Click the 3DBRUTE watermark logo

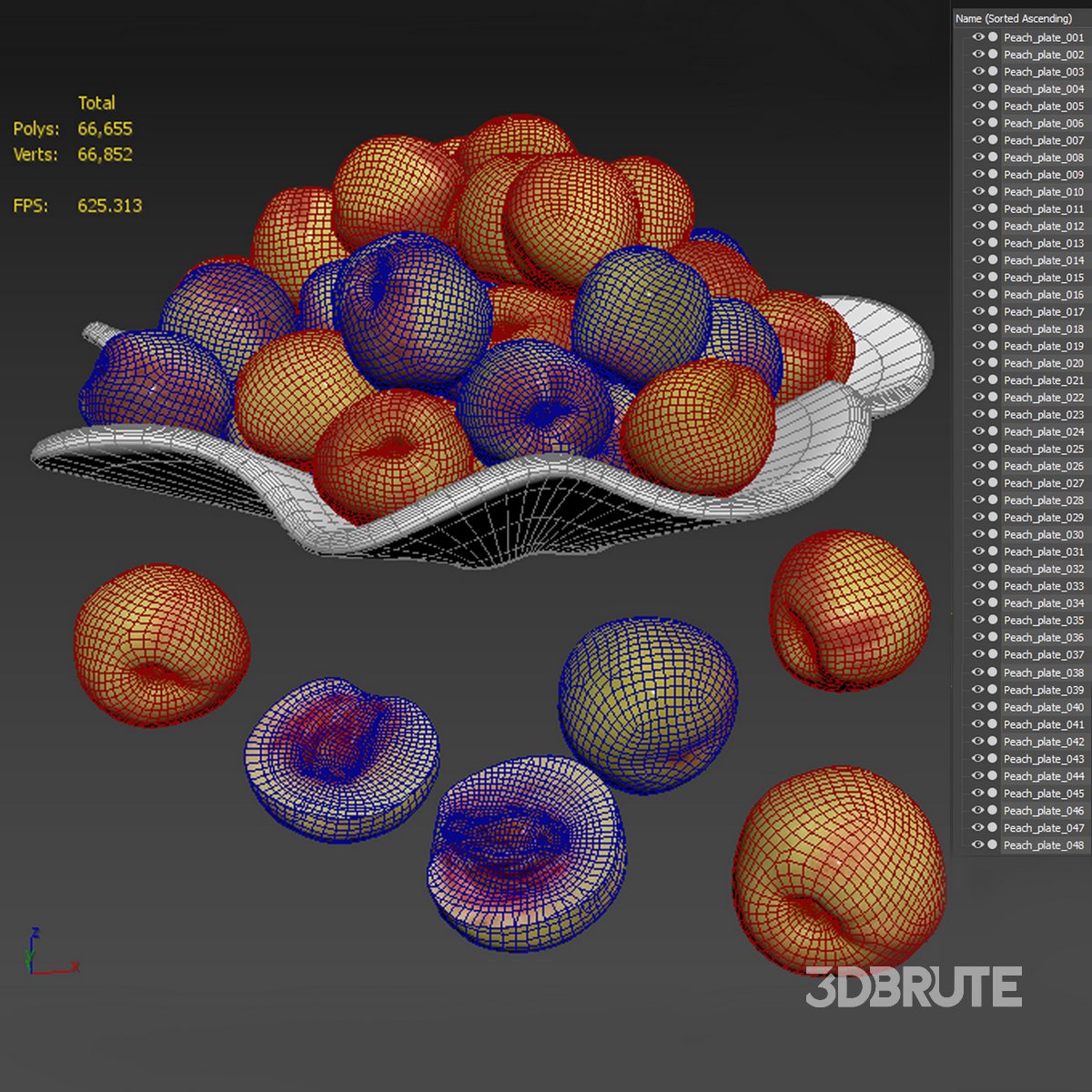coord(913,987)
